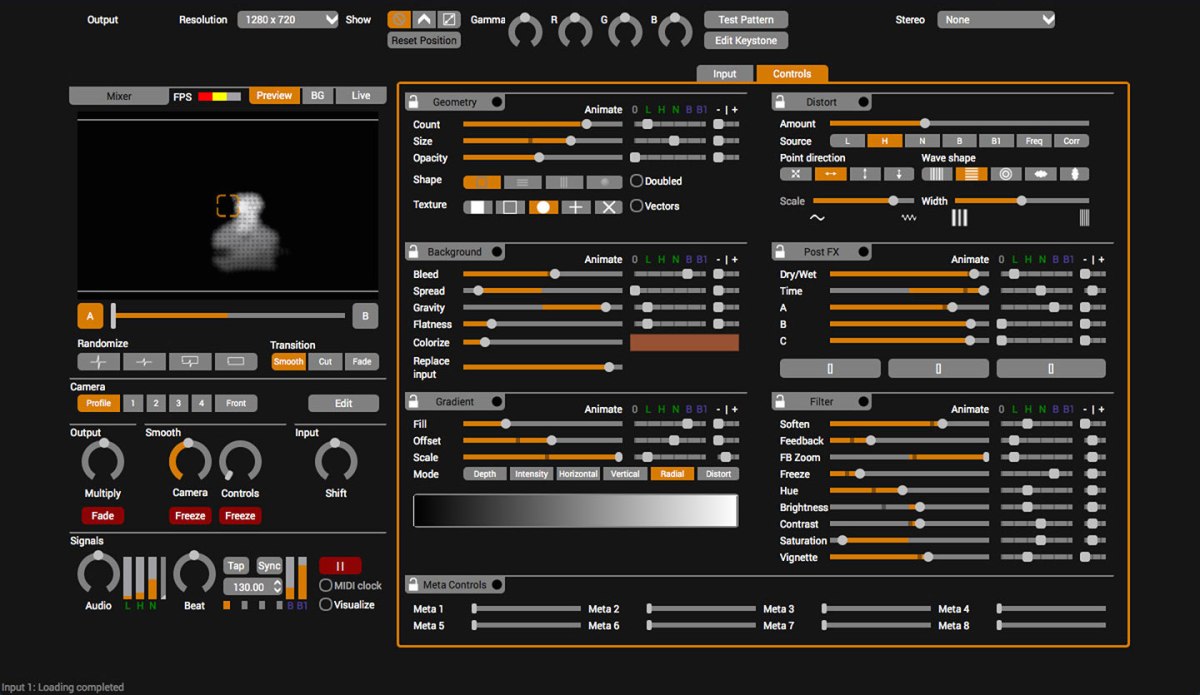Viewport: 1200px width, 695px height.
Task: Select the plus-sign texture icon
Action: [575, 207]
